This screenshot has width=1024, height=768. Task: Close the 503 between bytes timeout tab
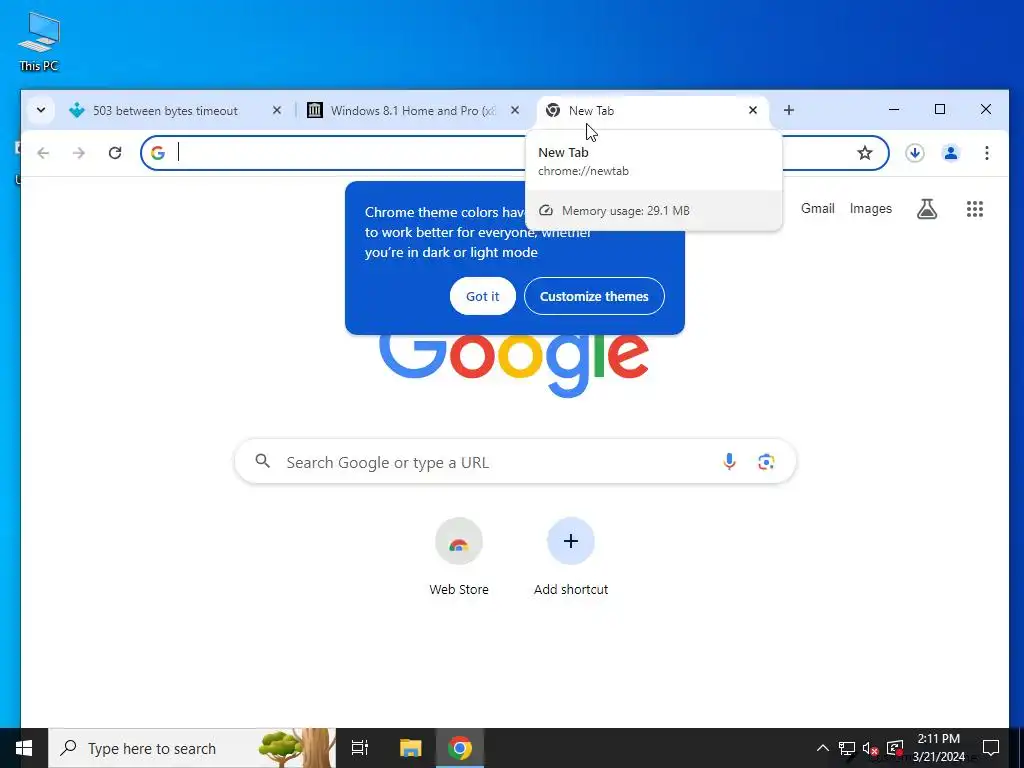coord(277,110)
